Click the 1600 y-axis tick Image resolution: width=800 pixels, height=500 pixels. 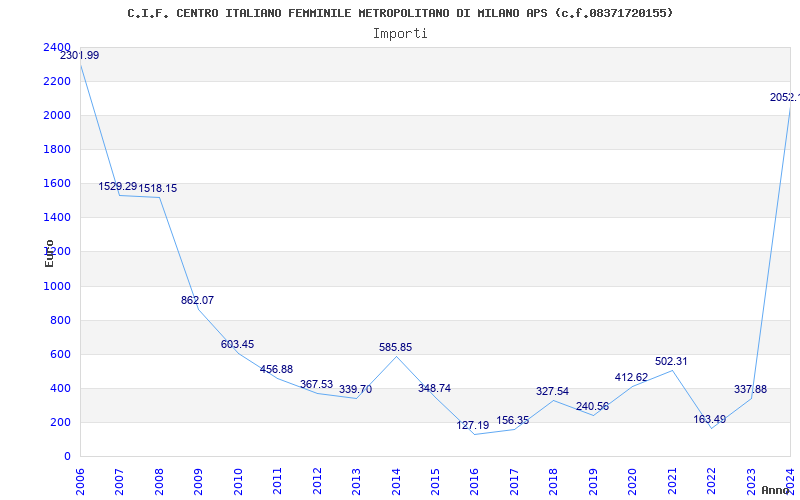point(57,183)
